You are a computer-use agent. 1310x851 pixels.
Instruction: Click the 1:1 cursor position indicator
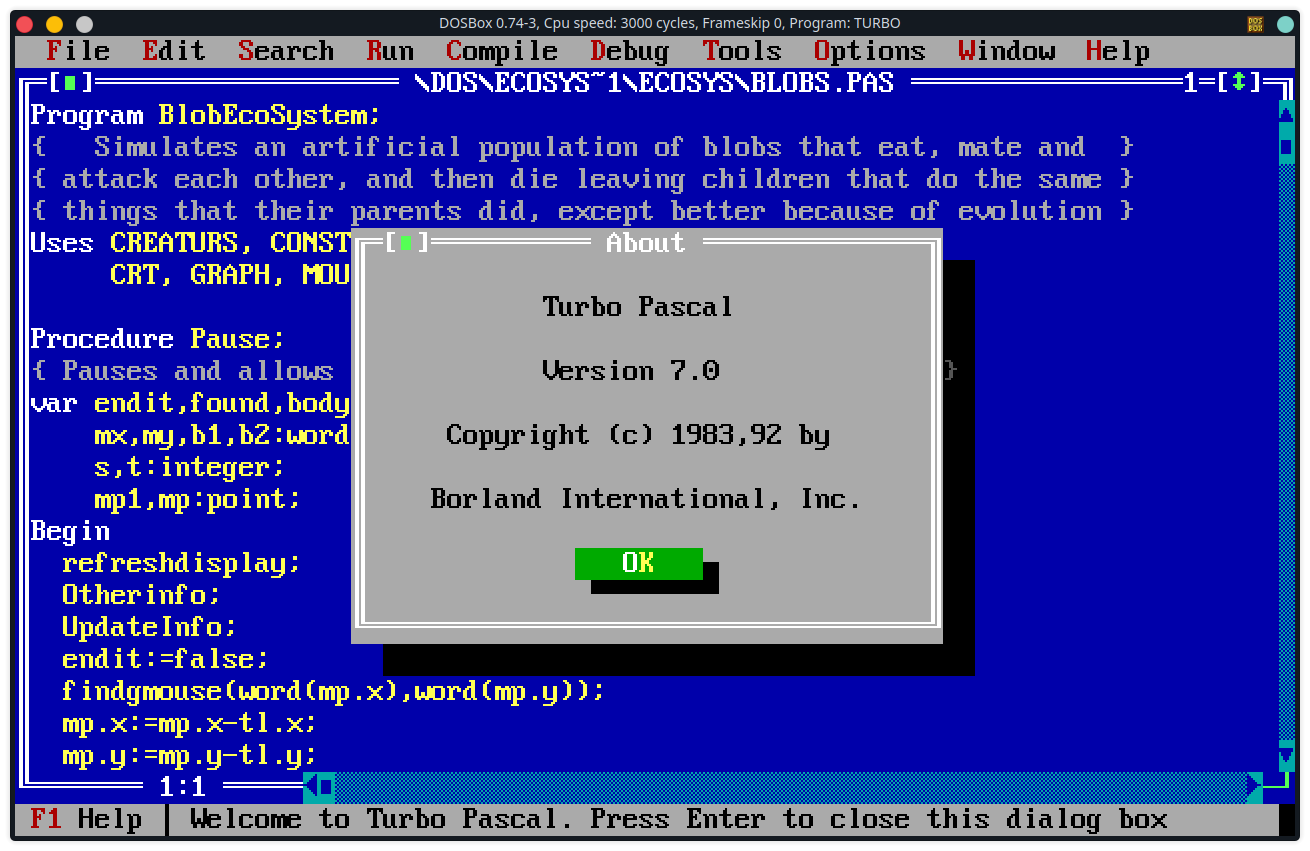[182, 787]
